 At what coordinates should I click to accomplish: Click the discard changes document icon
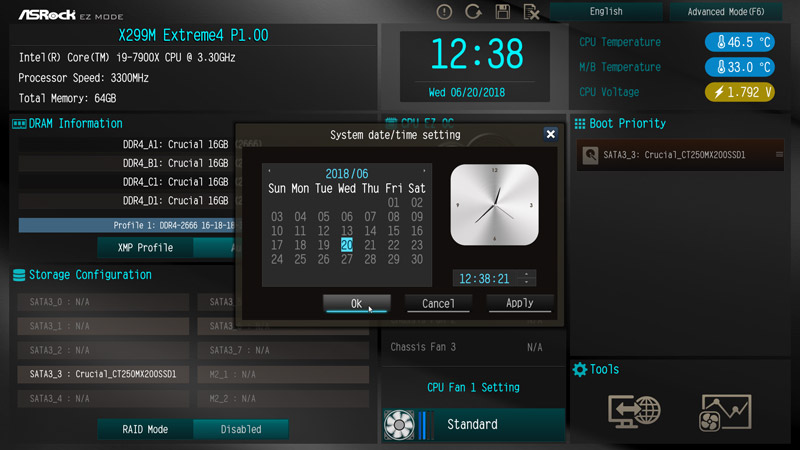(531, 12)
